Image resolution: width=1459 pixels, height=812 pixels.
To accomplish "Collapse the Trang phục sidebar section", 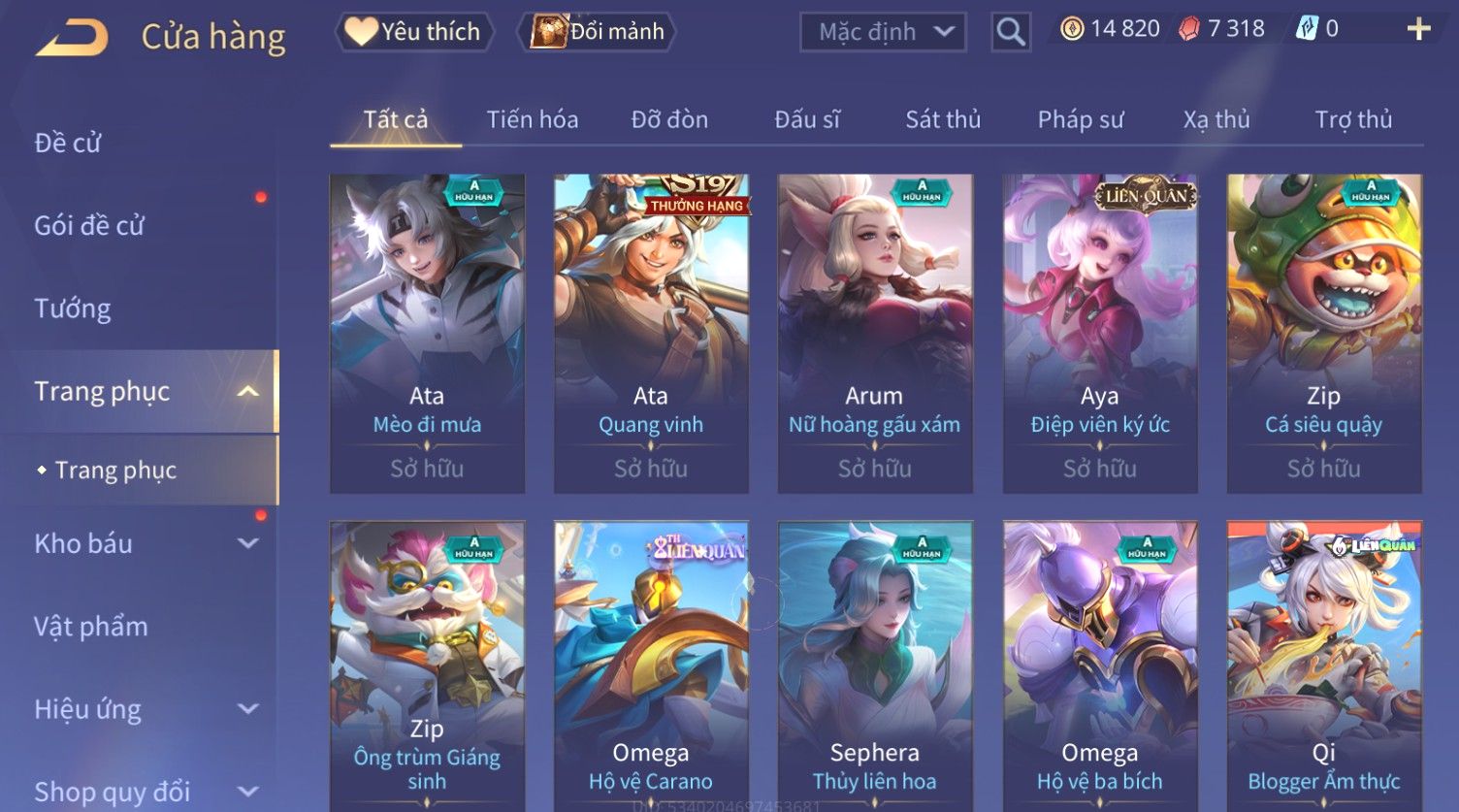I will [248, 391].
